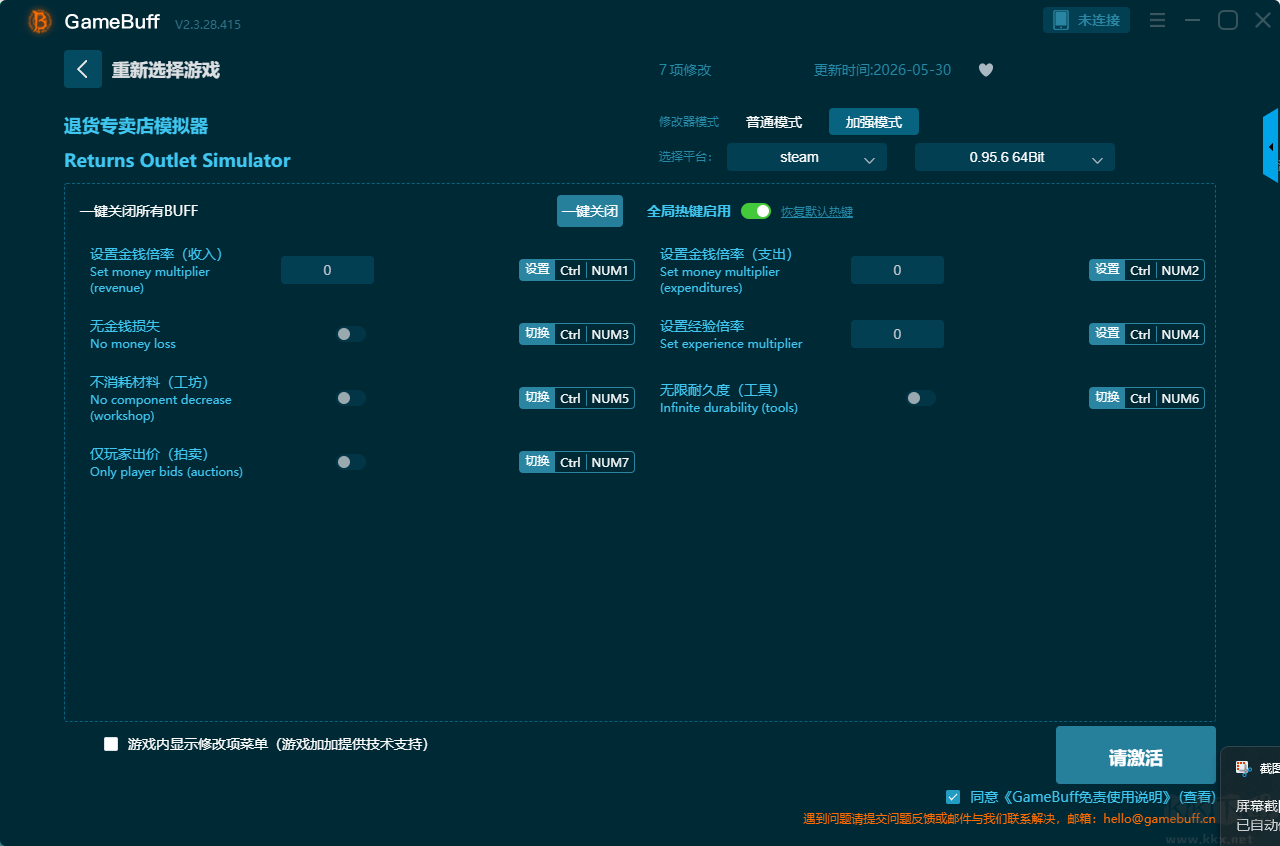1280x846 pixels.
Task: Click Ctrl modifier for NUM7 hotkey
Action: point(570,462)
